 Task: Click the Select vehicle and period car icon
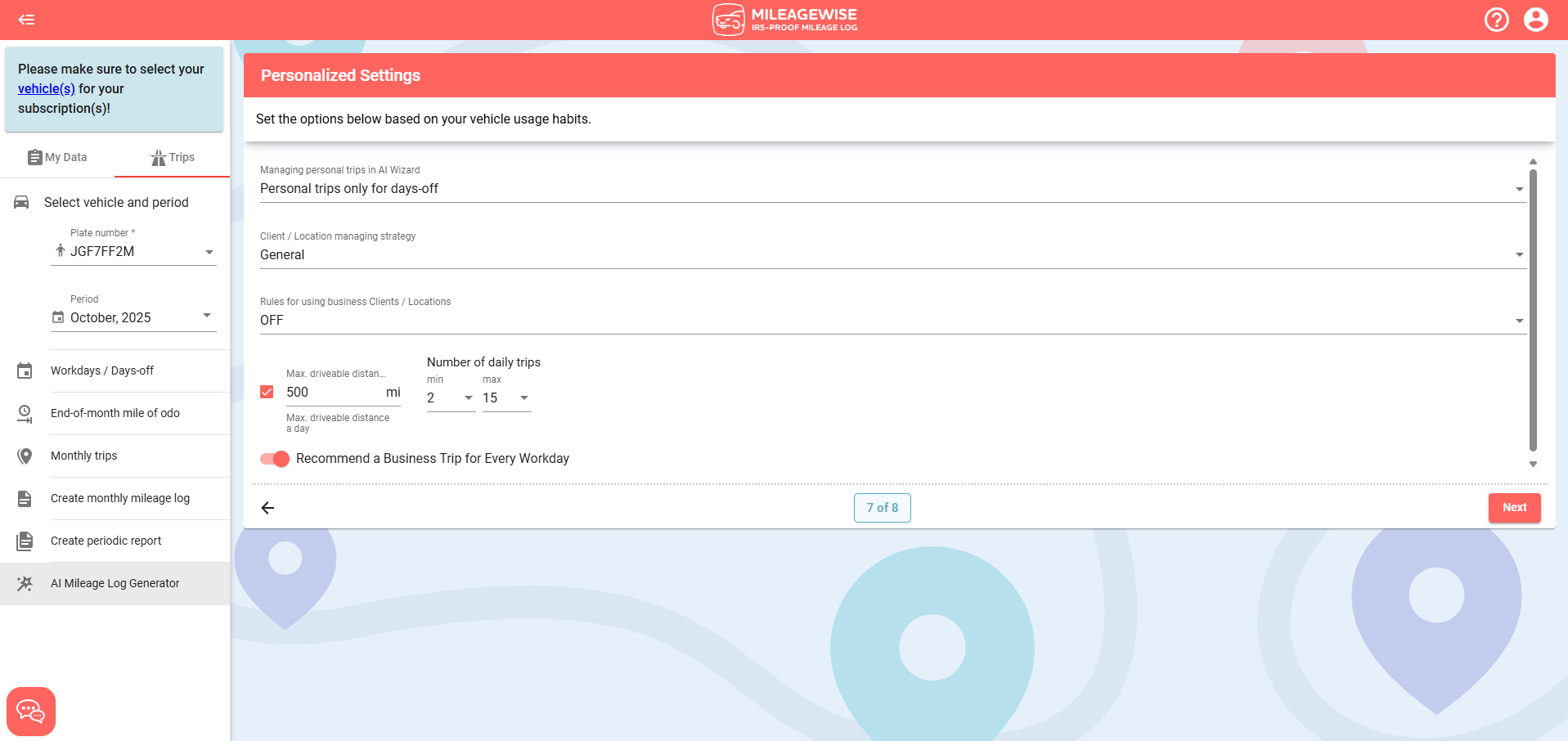(21, 202)
